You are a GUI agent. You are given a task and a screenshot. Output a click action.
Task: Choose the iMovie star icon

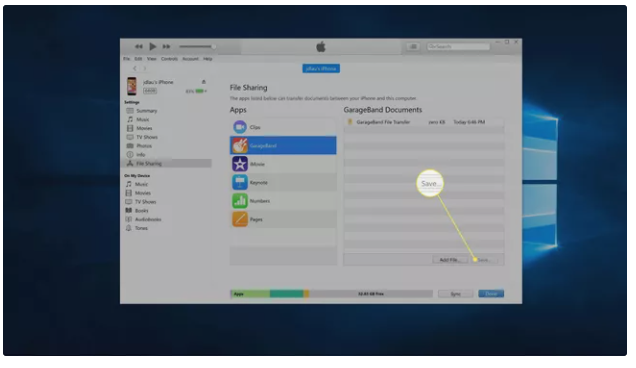pyautogui.click(x=240, y=164)
